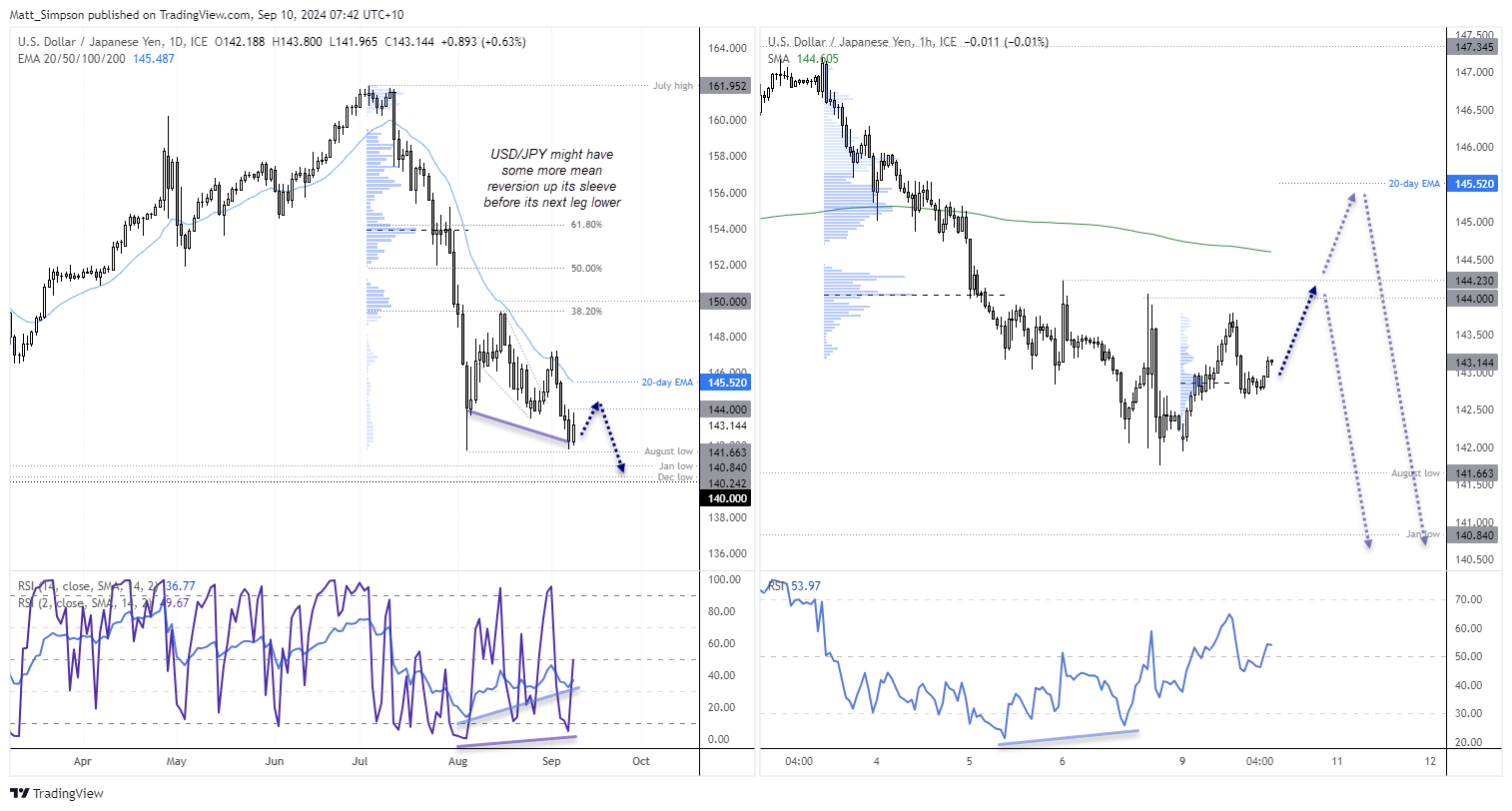Click the EMA value 145.487 in the daily legend

click(154, 59)
